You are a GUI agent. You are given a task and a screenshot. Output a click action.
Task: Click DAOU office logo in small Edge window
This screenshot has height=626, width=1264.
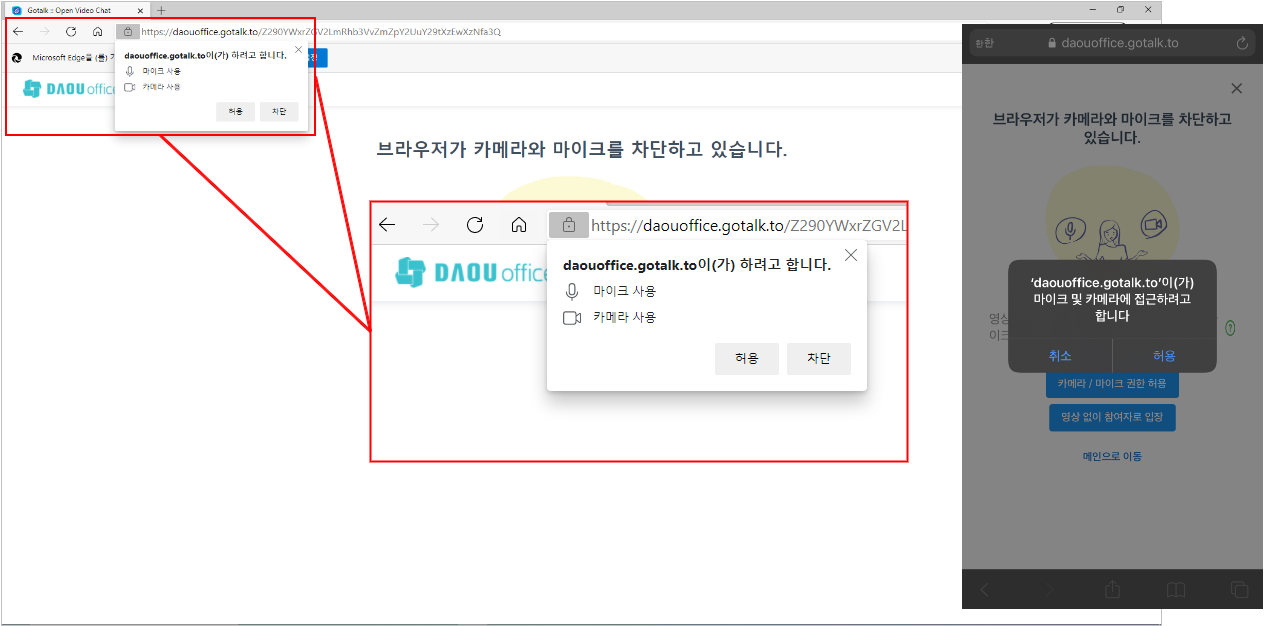70,88
